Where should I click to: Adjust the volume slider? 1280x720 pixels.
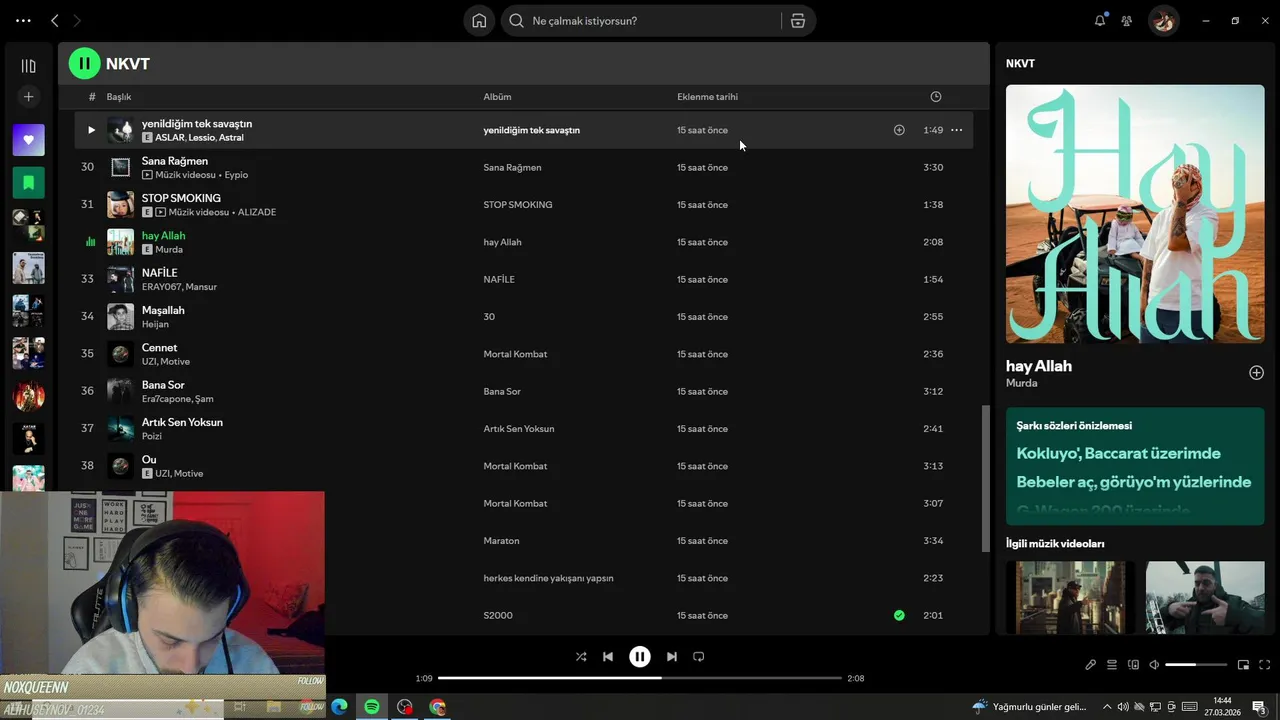click(x=1196, y=665)
